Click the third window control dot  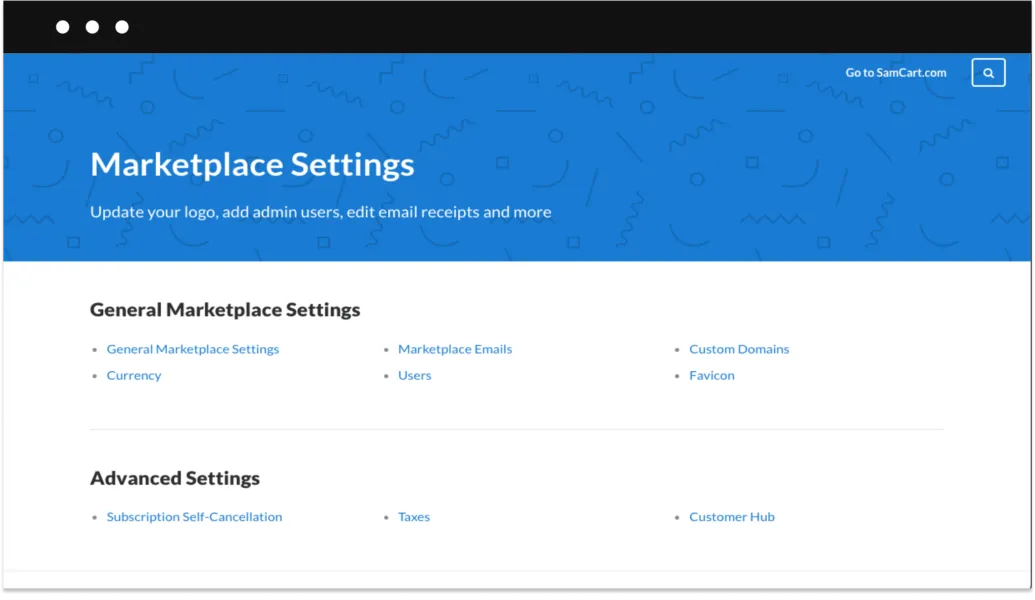tap(122, 27)
